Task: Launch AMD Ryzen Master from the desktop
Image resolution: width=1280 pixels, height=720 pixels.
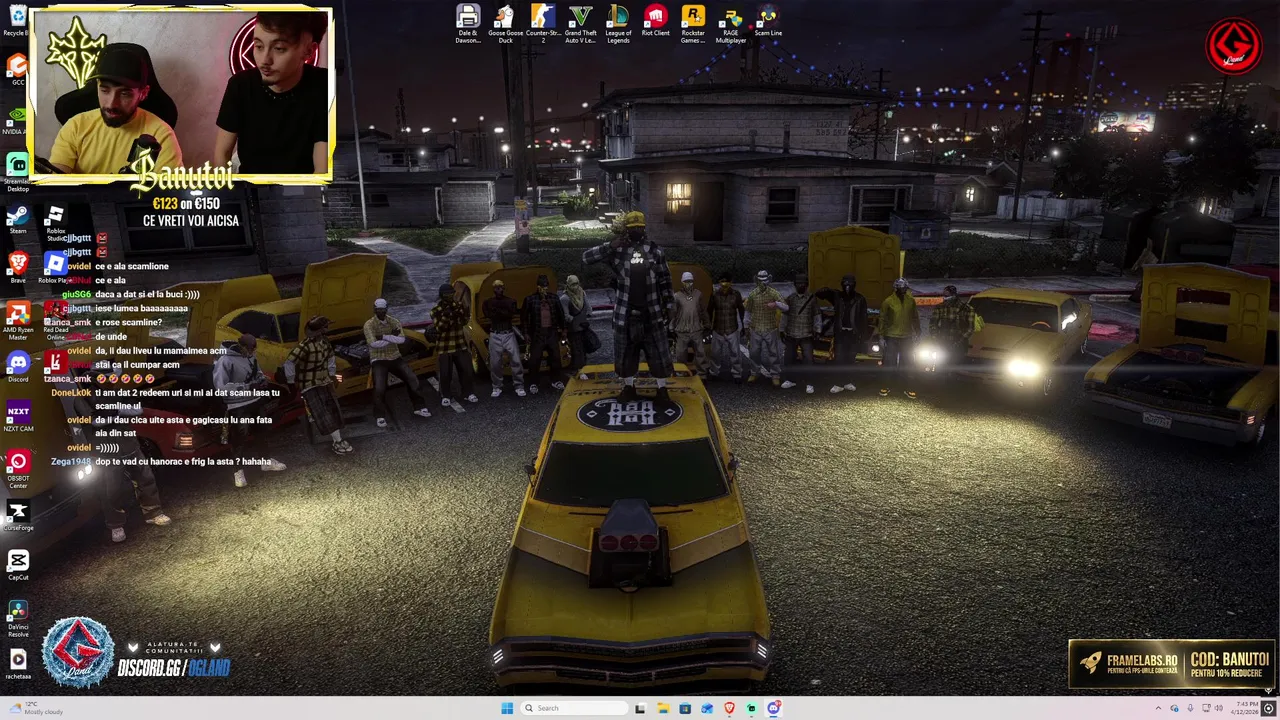Action: (x=17, y=320)
